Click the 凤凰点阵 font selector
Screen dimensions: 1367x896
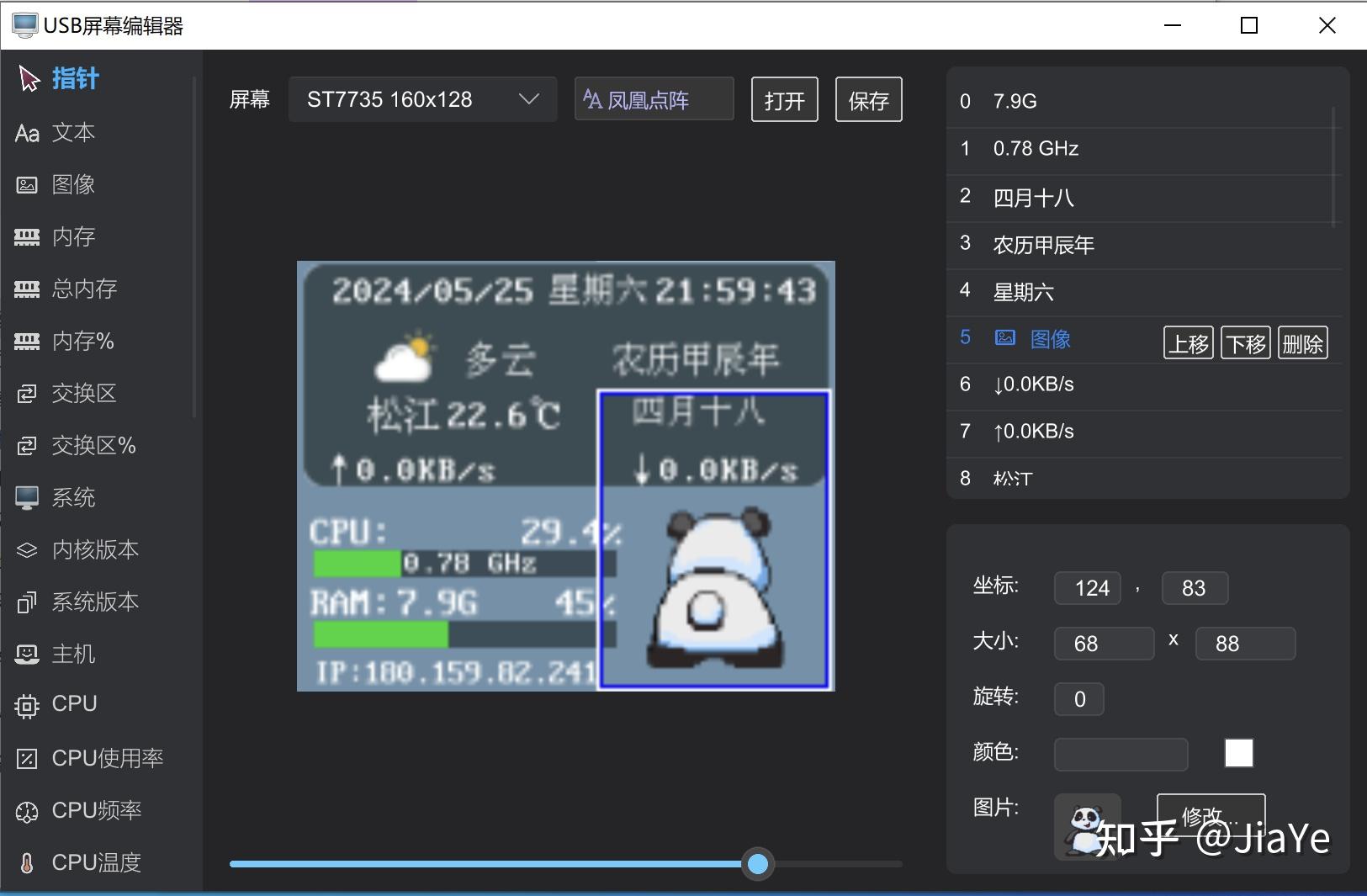tap(654, 99)
